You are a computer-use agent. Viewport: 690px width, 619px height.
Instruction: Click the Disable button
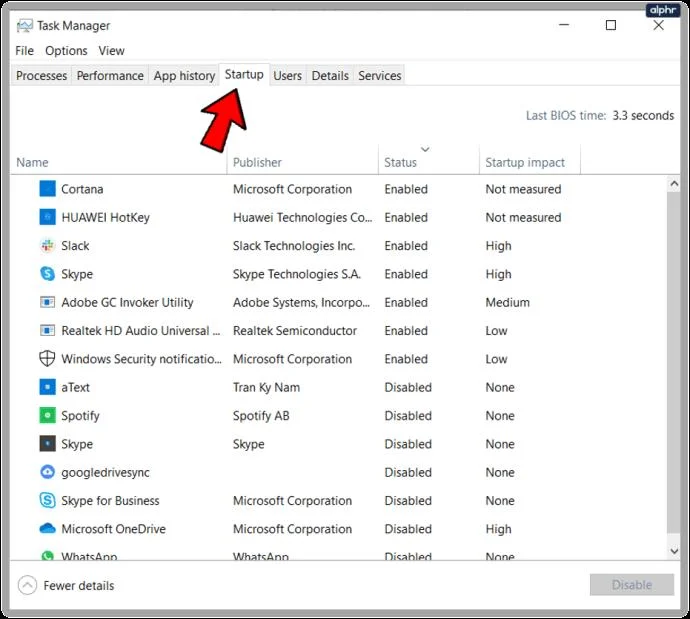631,585
